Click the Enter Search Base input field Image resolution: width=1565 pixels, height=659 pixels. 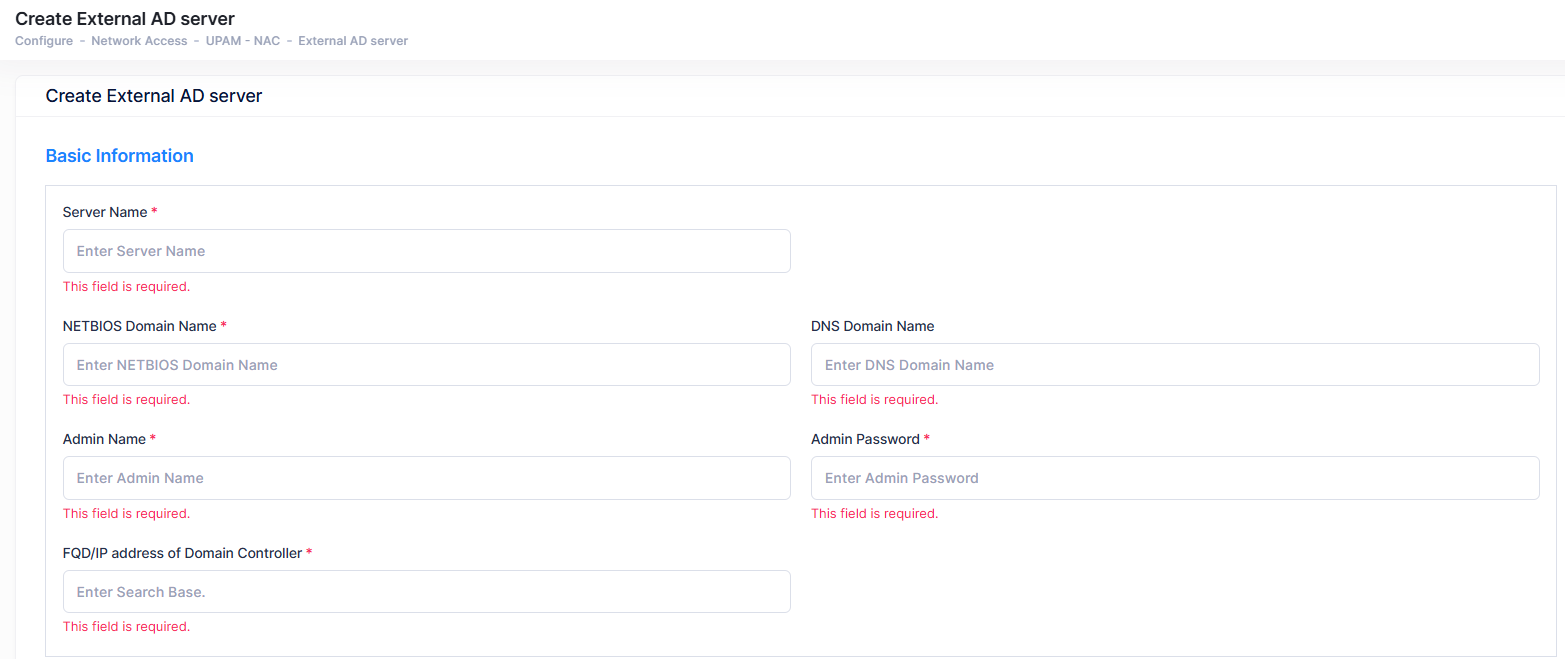click(x=426, y=591)
